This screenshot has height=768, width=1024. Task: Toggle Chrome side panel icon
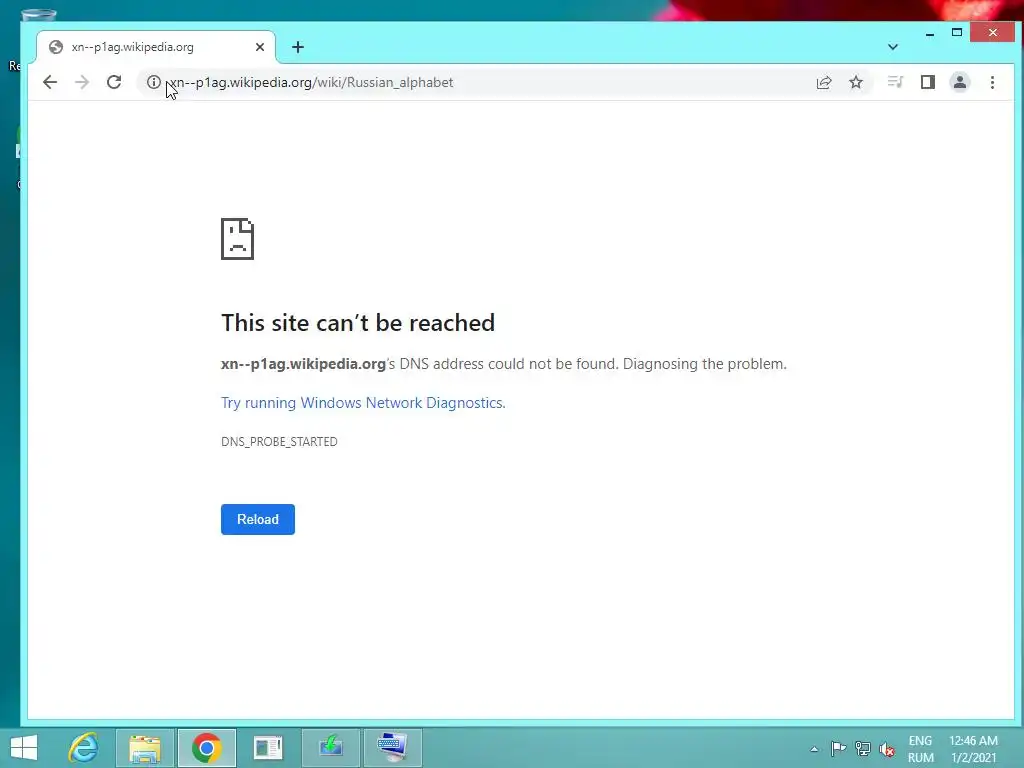point(928,82)
